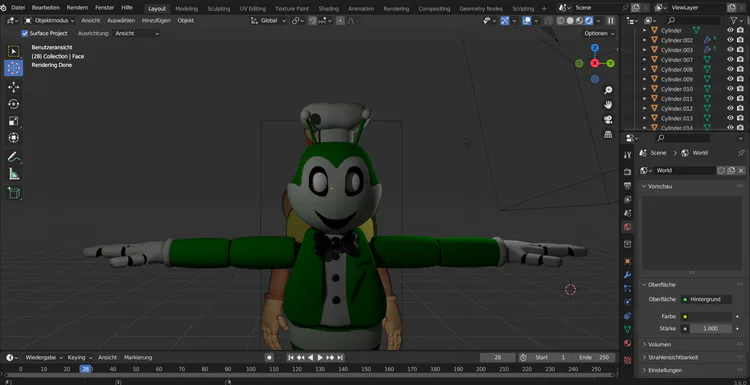The width and height of the screenshot is (750, 385).
Task: Open the Material properties tab
Action: (x=628, y=343)
